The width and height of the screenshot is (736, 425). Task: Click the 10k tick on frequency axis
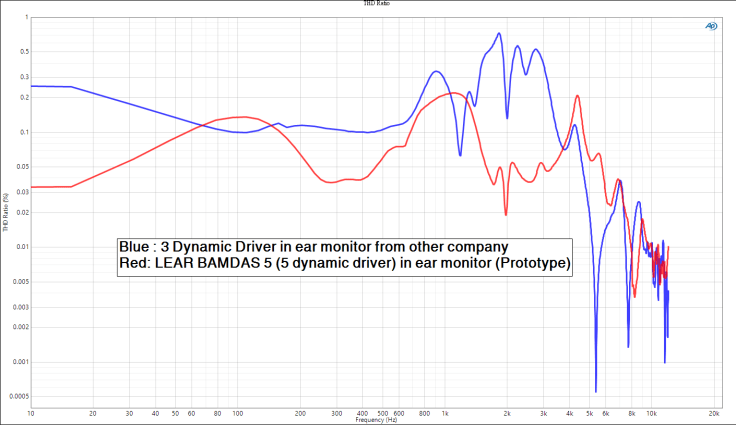tap(651, 412)
